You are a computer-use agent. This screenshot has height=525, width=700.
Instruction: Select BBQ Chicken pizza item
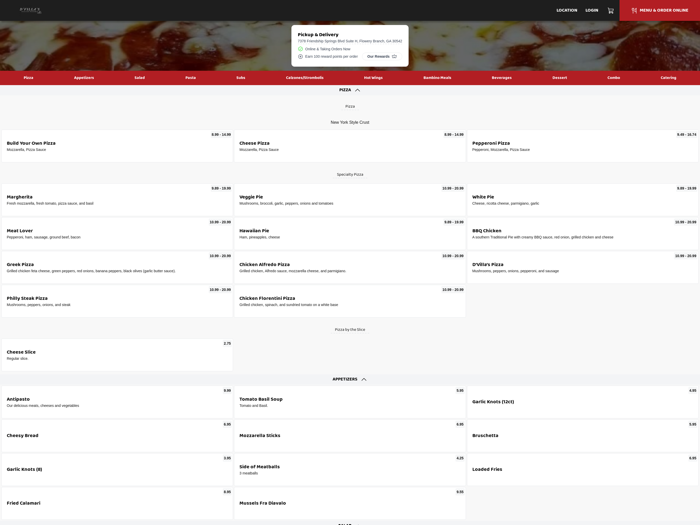pos(583,233)
